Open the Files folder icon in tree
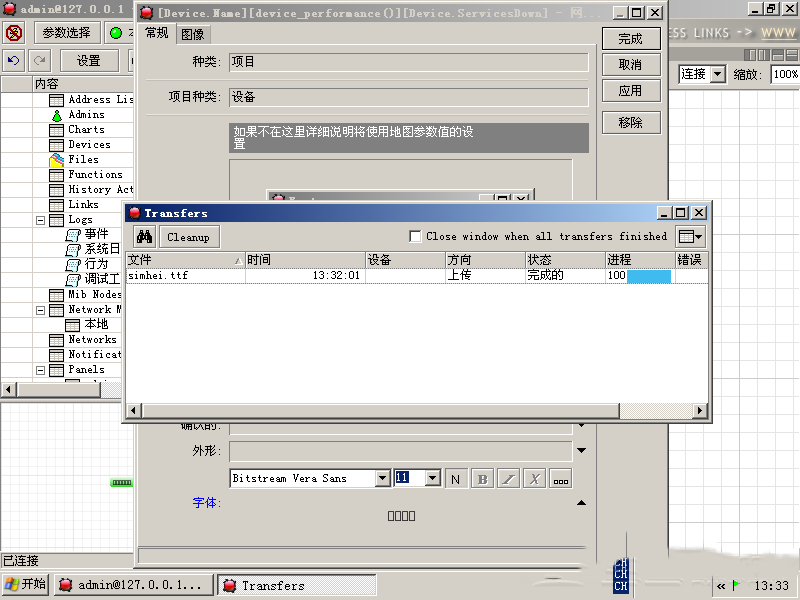 coord(57,160)
